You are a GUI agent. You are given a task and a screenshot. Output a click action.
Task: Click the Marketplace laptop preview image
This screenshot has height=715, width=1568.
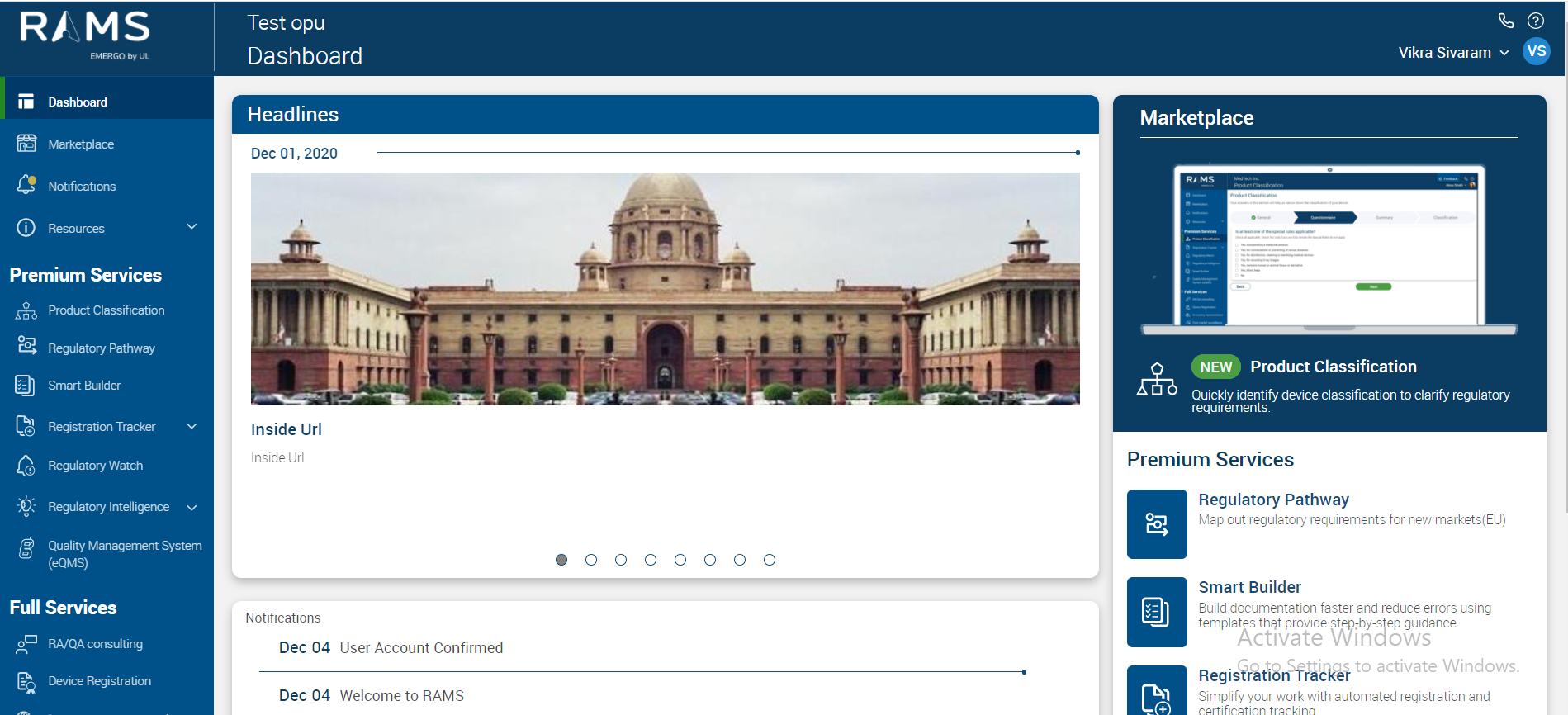pyautogui.click(x=1329, y=249)
